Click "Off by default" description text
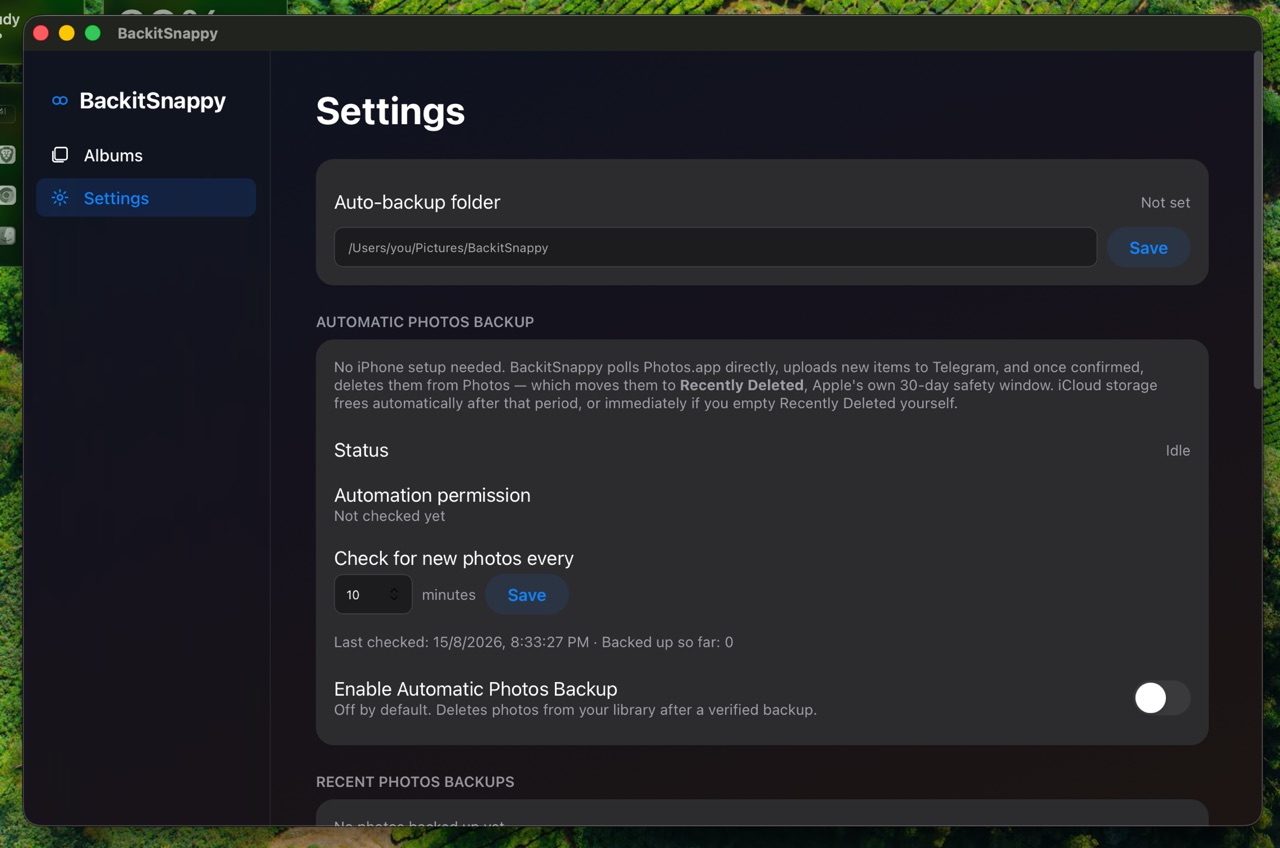1280x848 pixels. (575, 710)
